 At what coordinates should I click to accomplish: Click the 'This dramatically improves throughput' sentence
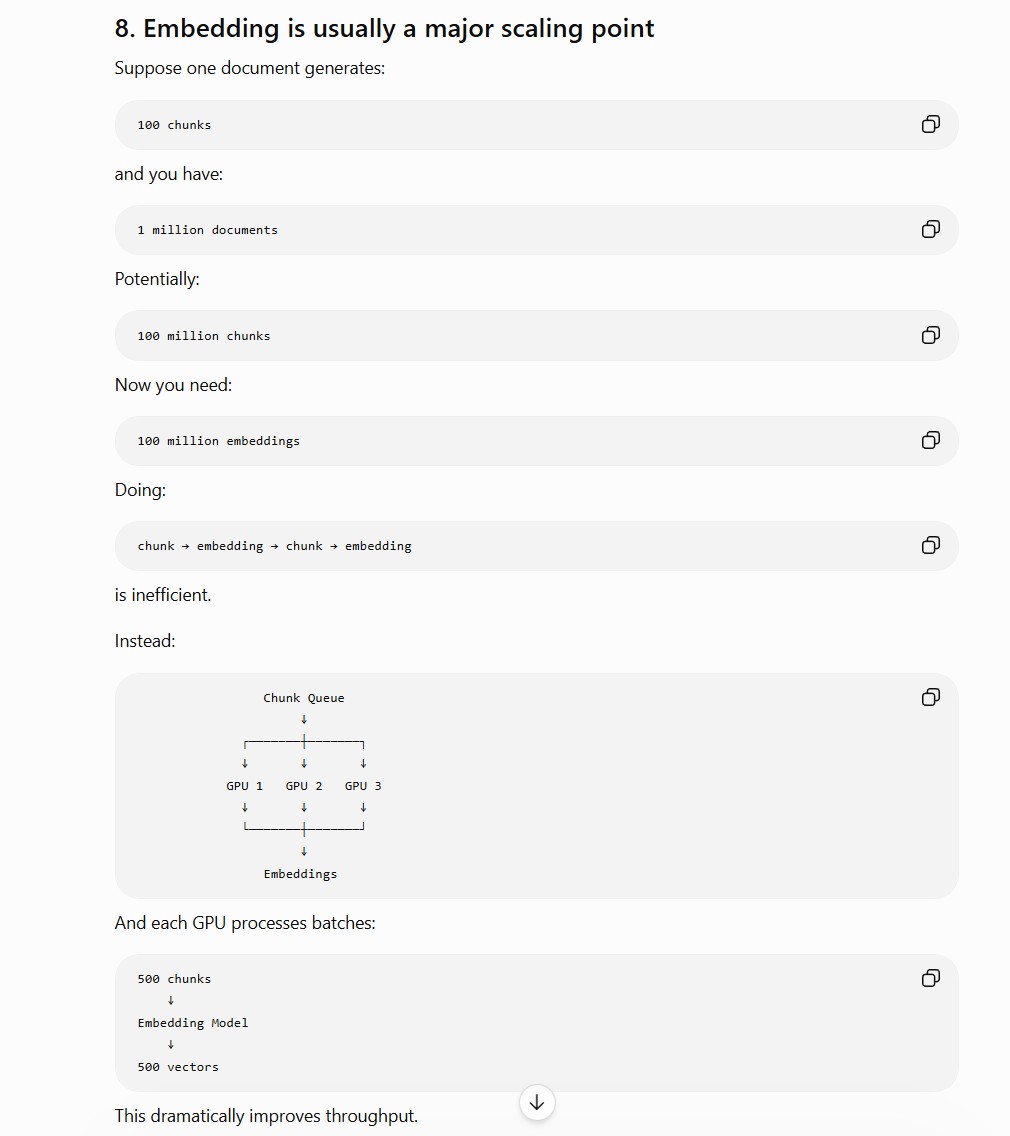266,1116
